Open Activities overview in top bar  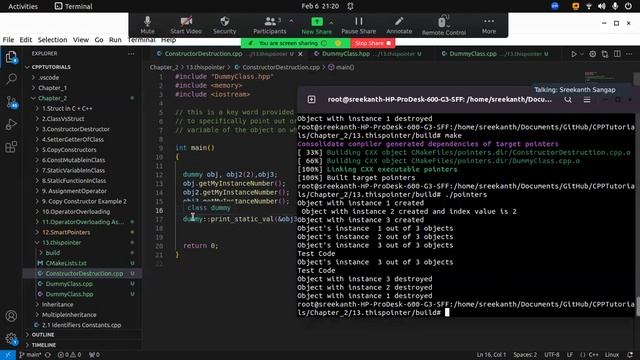pos(23,6)
